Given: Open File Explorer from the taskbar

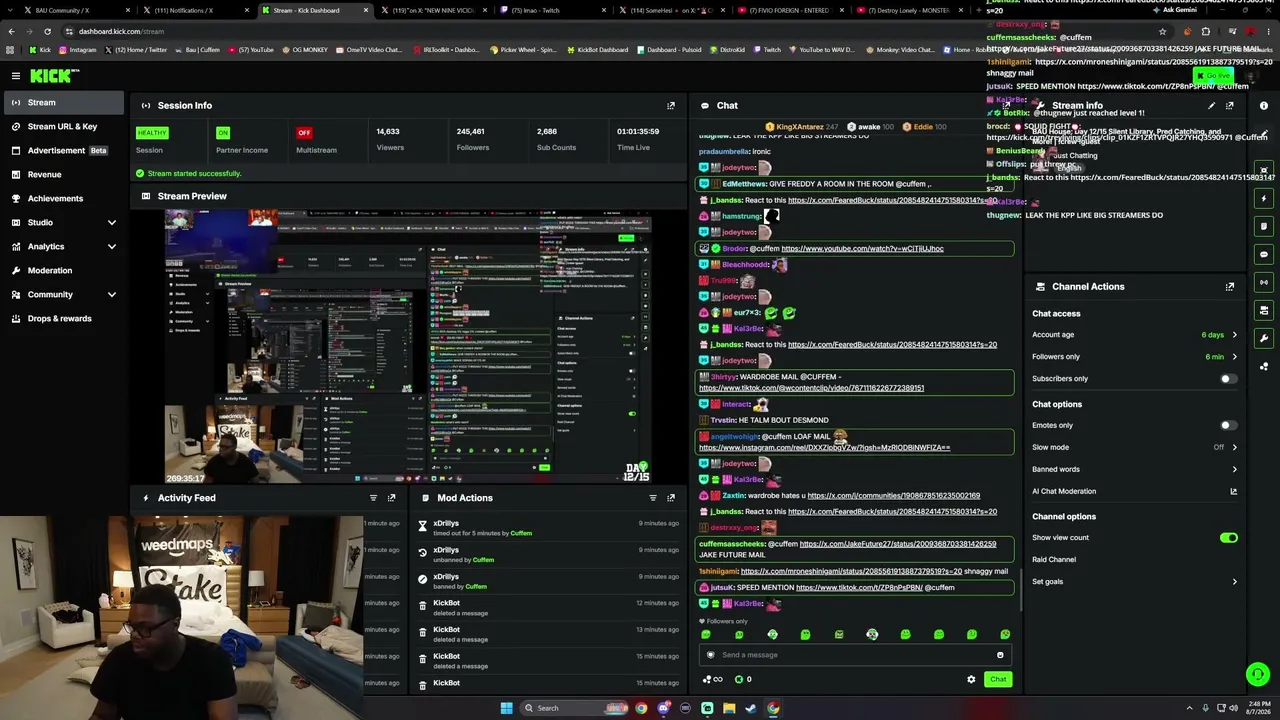Looking at the screenshot, I should [729, 708].
